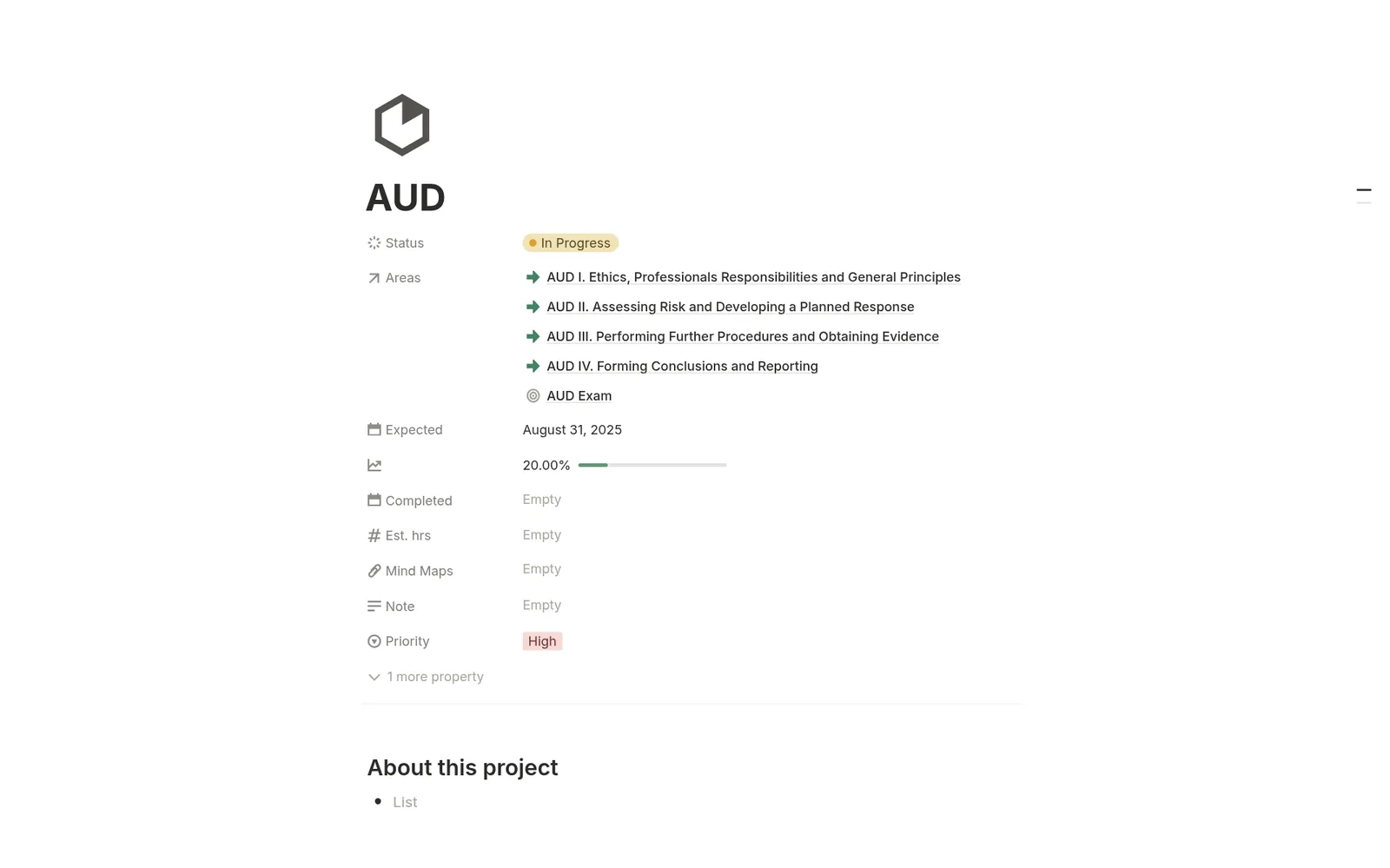Viewport: 1390px width, 868px height.
Task: Click the Status spinner icon
Action: click(374, 243)
